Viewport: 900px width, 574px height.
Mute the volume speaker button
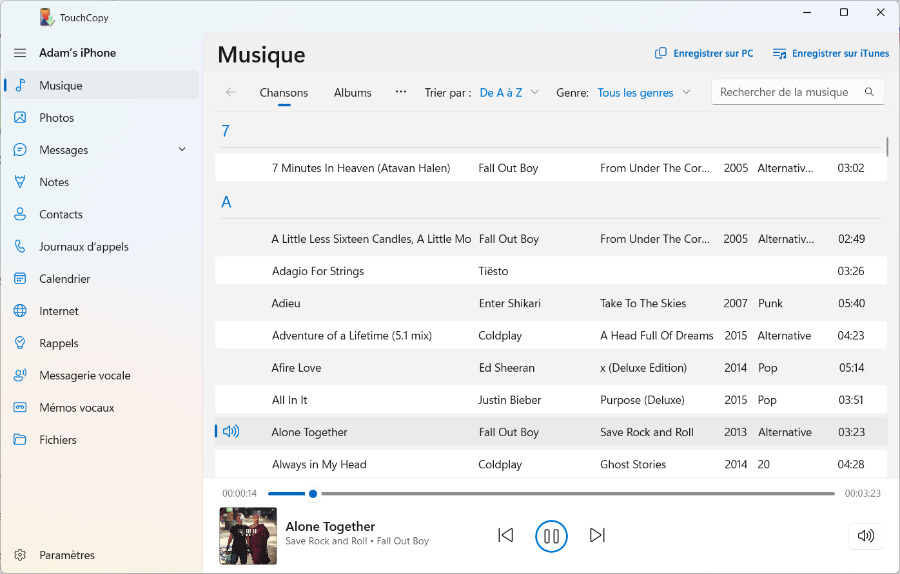point(865,535)
